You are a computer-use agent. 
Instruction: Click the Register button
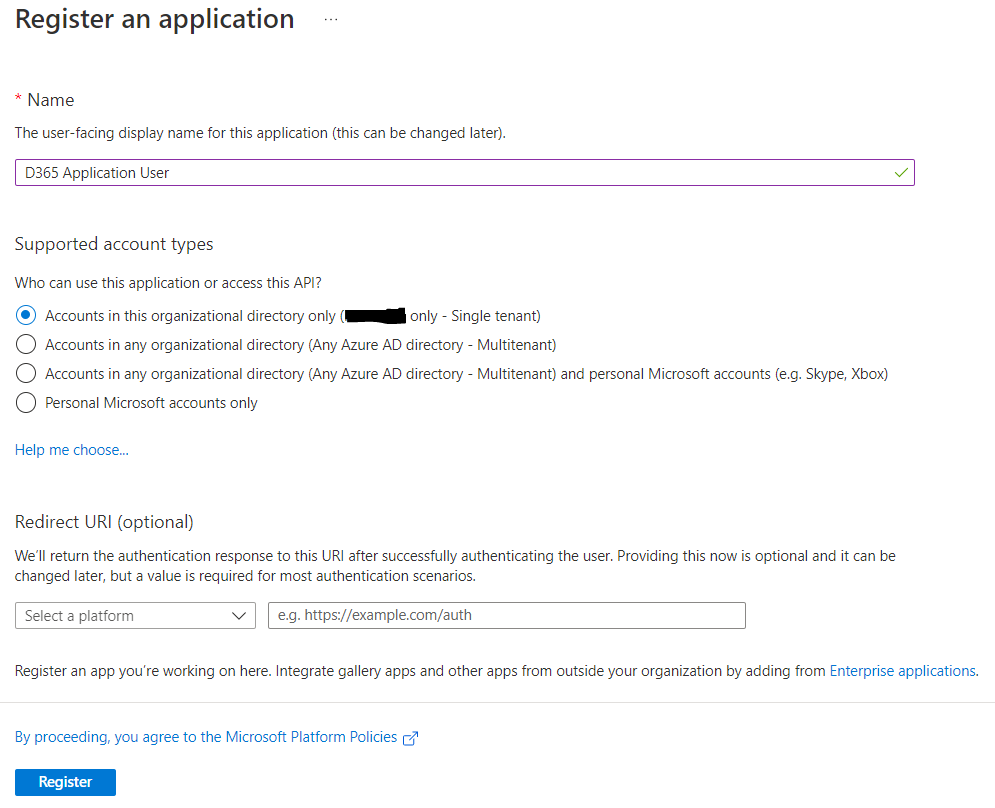click(x=65, y=782)
